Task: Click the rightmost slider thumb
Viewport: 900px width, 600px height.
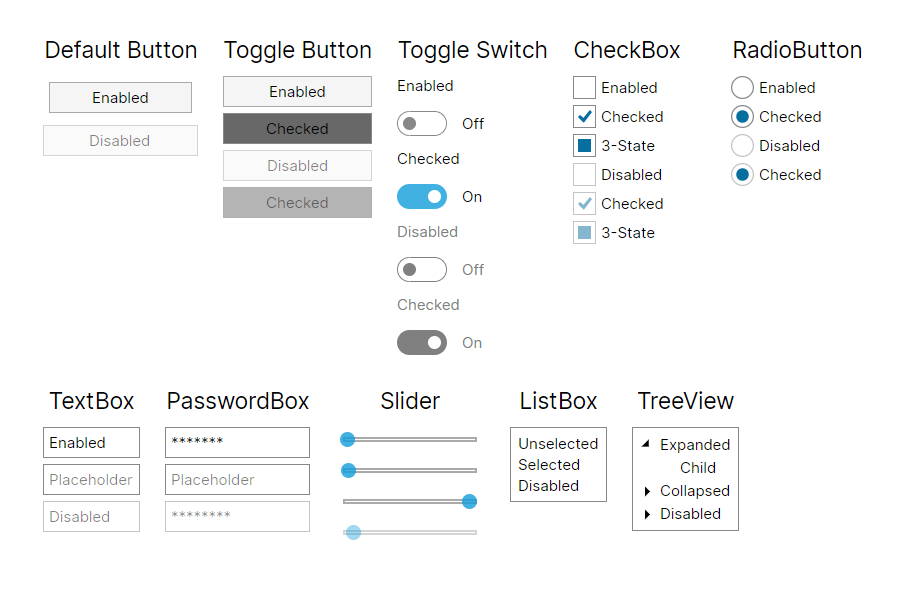Action: click(x=469, y=501)
